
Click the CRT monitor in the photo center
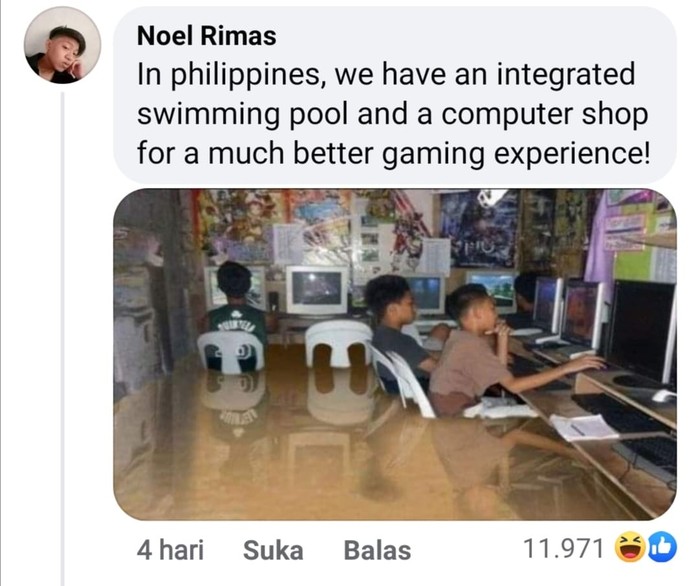click(317, 290)
